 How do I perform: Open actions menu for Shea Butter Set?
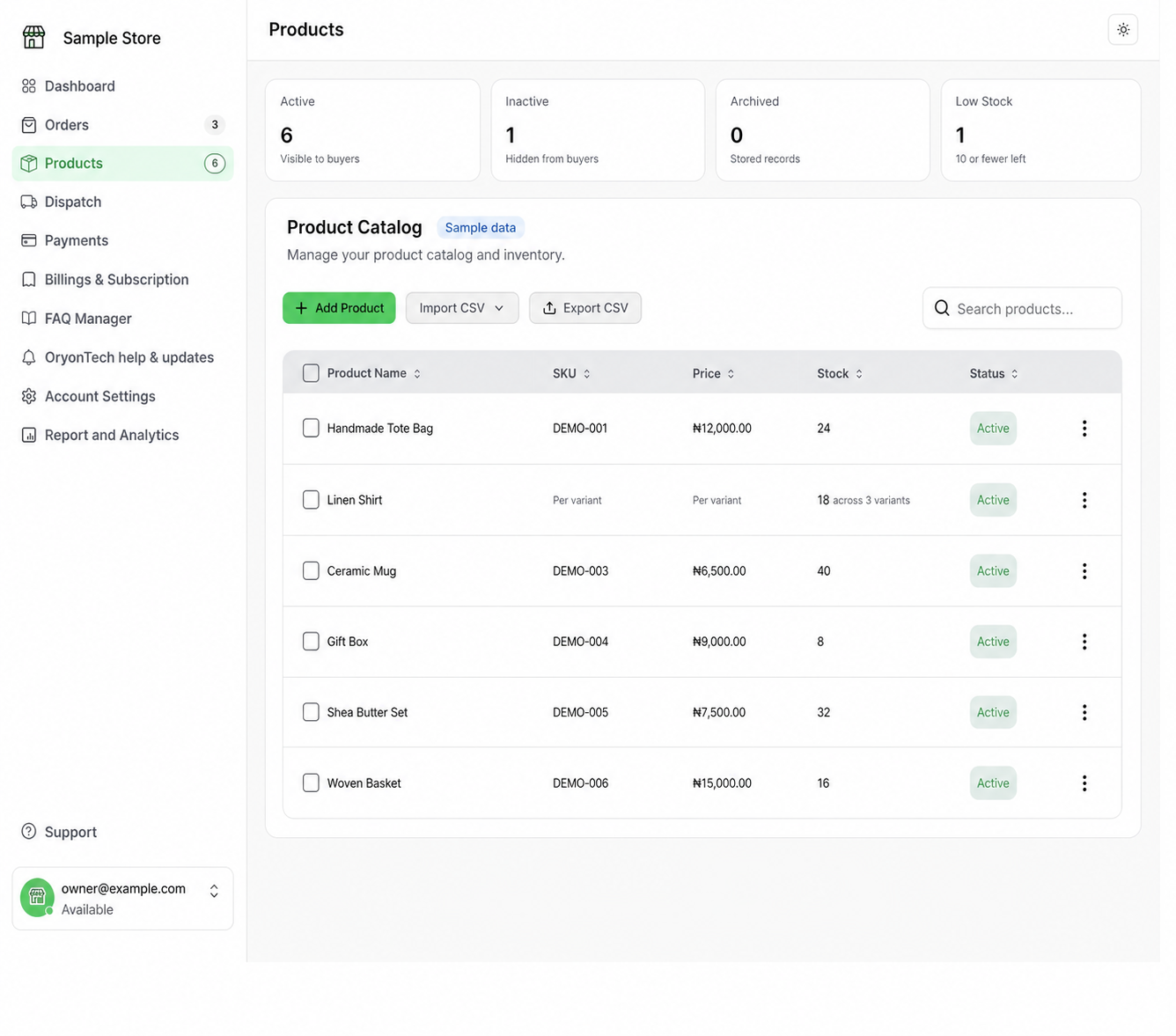pyautogui.click(x=1084, y=712)
